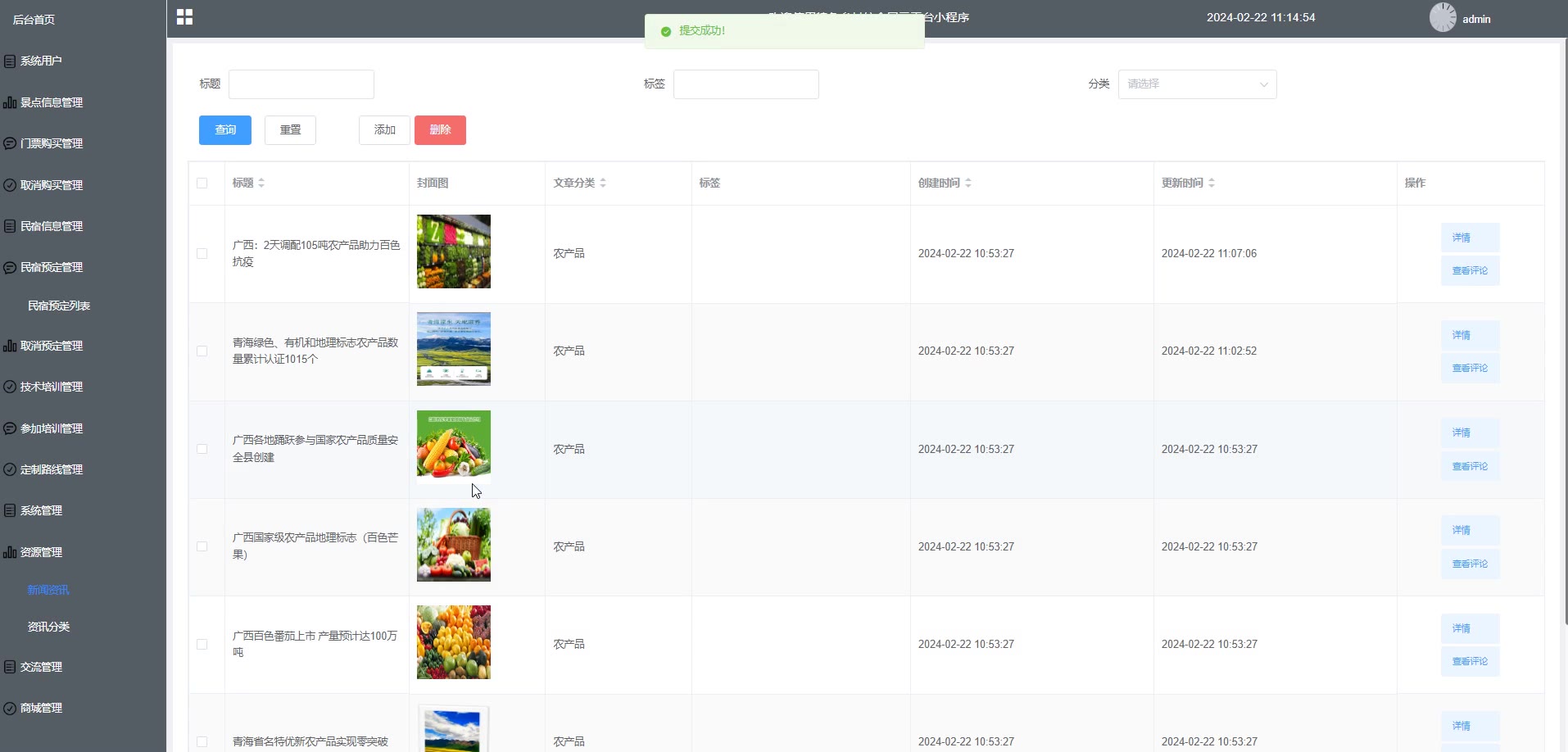Open 详情 for 广西：2天调配105吨农产品 row
This screenshot has width=1568, height=752.
pyautogui.click(x=1470, y=238)
